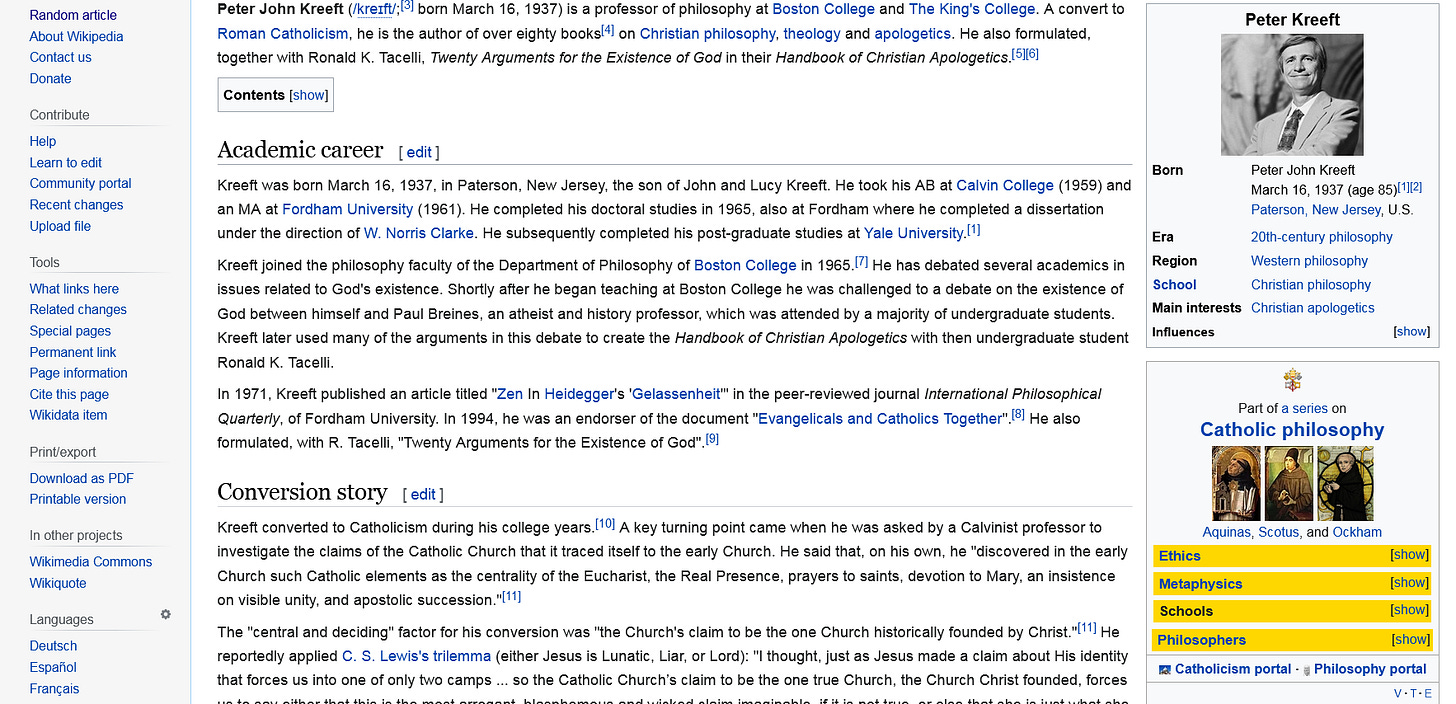Open What links here

click(74, 288)
